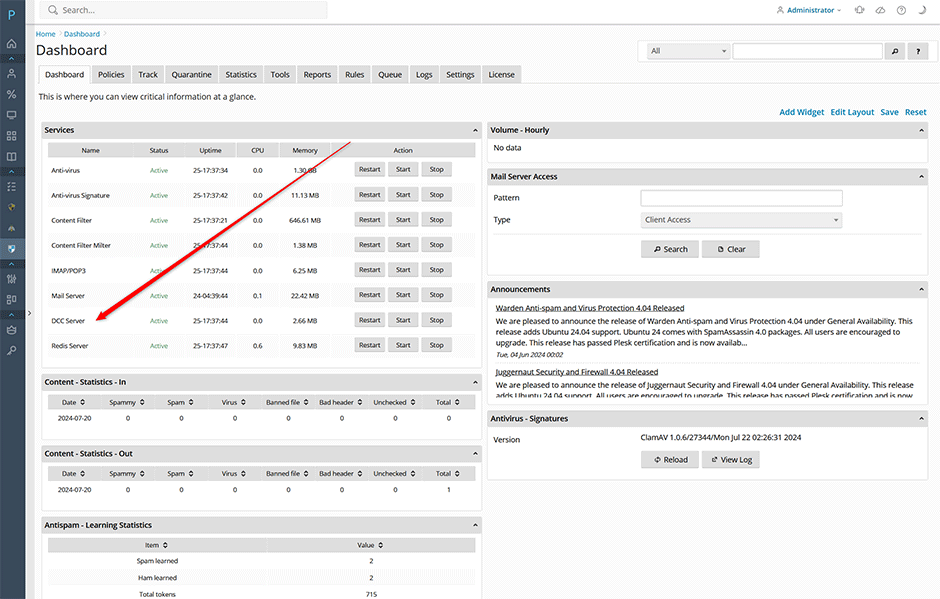Sort Learning Statistics by Item
Viewport: 940px width, 599px height.
pyautogui.click(x=156, y=545)
